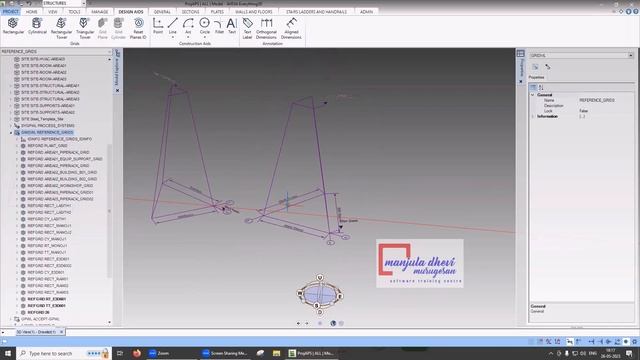This screenshot has height=360, width=640.
Task: Click the Orthogonal Dimensions tool
Action: coord(266,28)
